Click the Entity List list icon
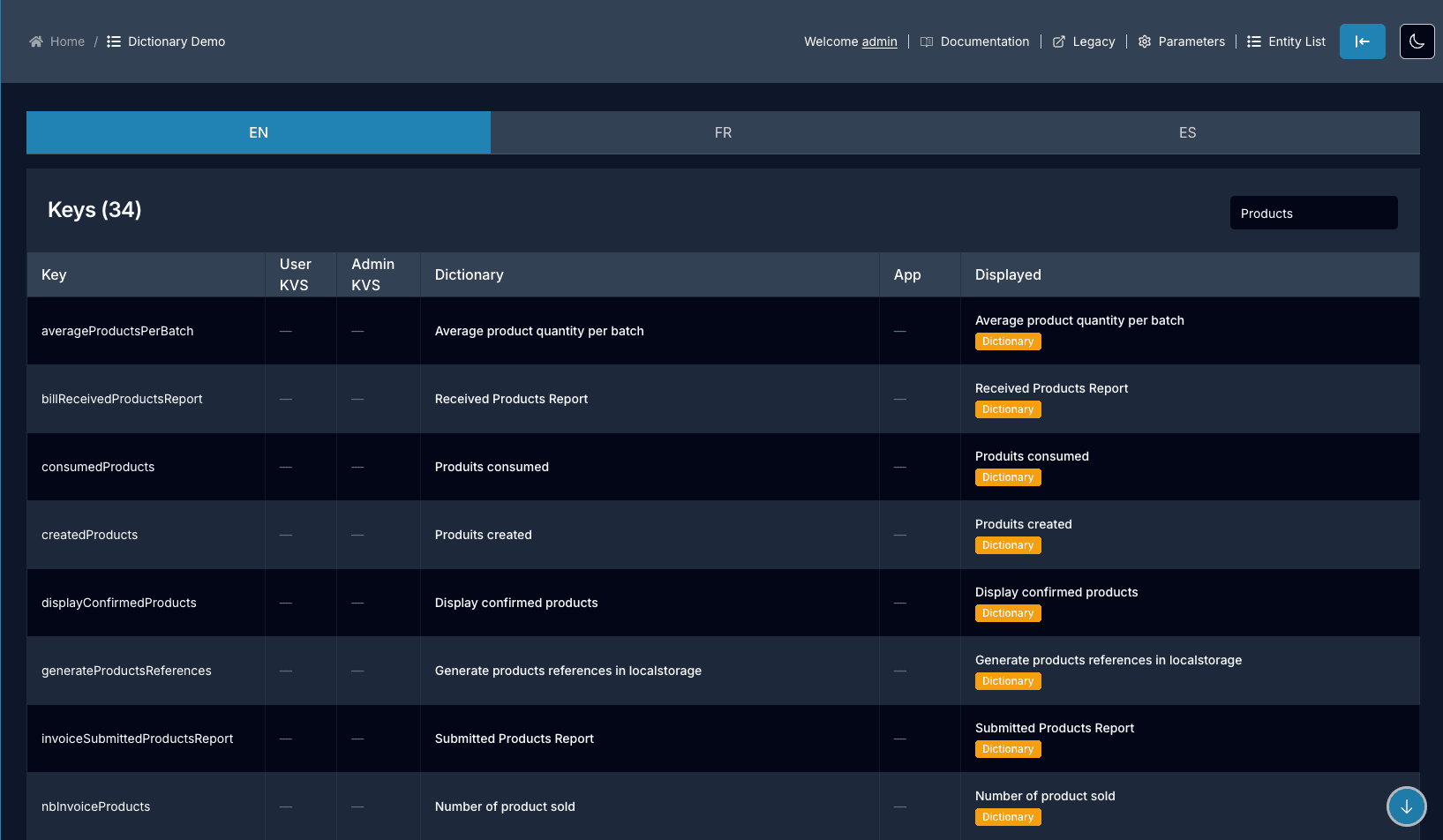The image size is (1443, 840). [1254, 41]
